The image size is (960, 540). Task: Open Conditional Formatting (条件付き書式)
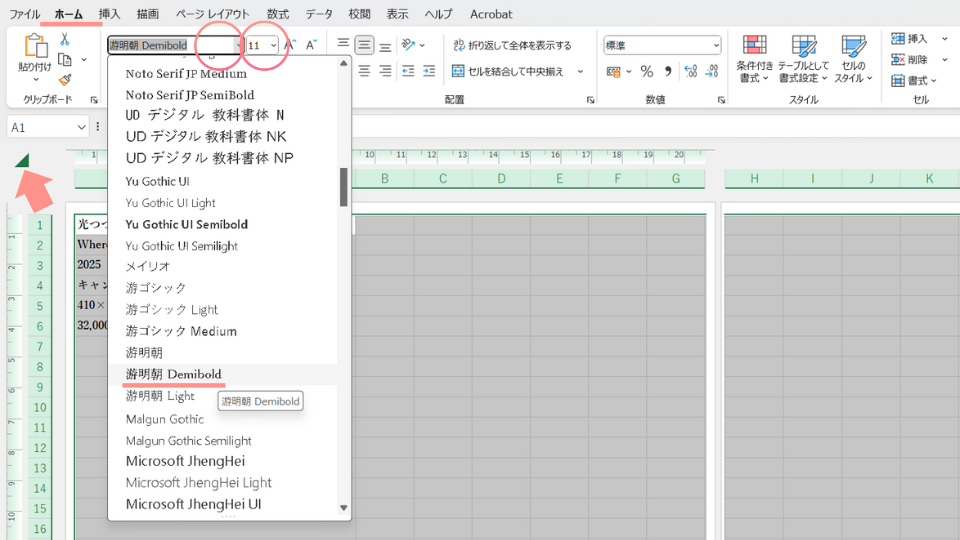[754, 59]
